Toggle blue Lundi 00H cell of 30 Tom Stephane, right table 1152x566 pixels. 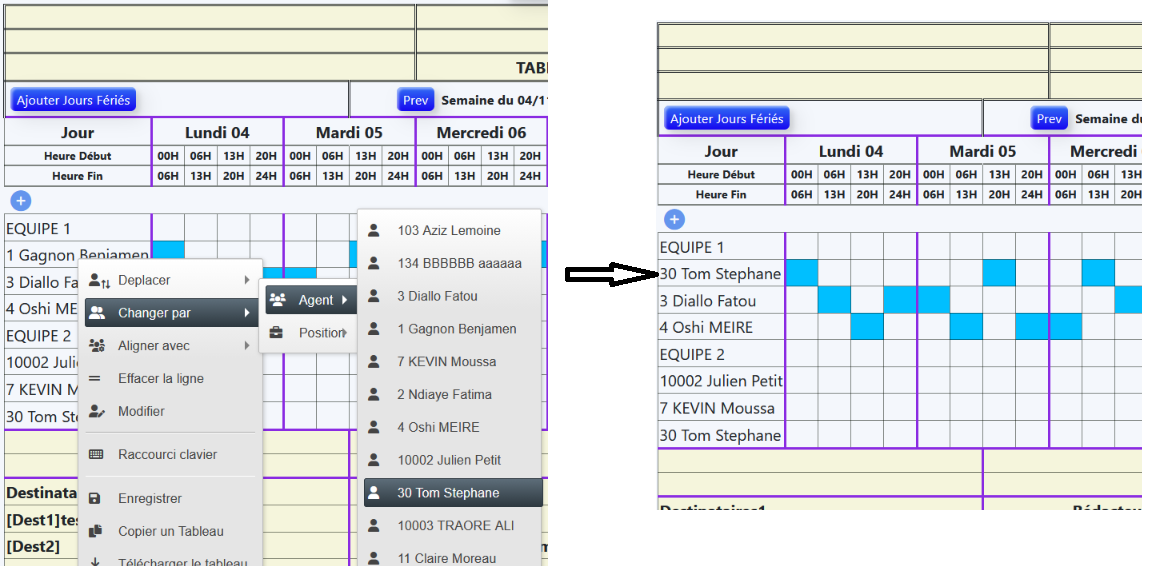[802, 273]
